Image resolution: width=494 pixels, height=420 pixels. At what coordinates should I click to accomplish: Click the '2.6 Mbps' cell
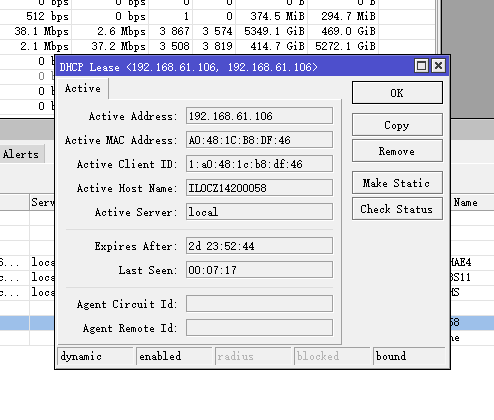(x=110, y=31)
